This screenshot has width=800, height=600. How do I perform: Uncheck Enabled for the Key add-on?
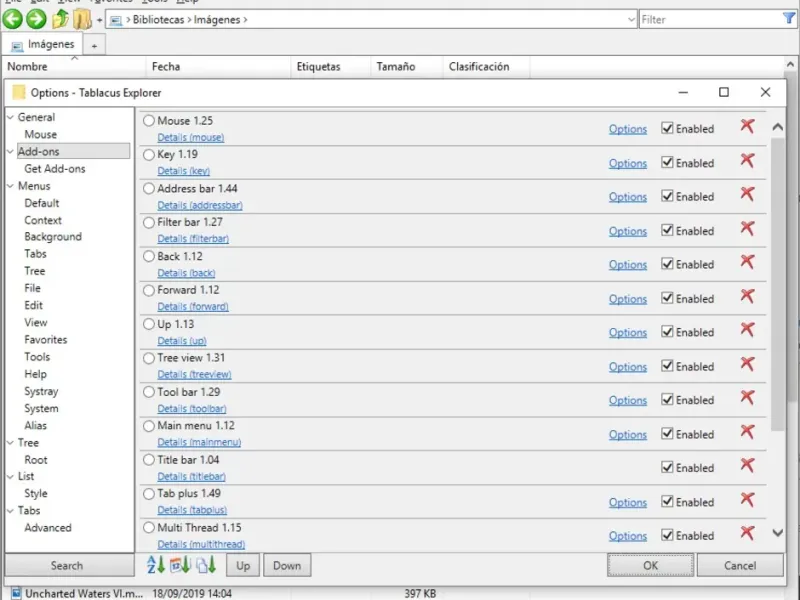(x=667, y=162)
